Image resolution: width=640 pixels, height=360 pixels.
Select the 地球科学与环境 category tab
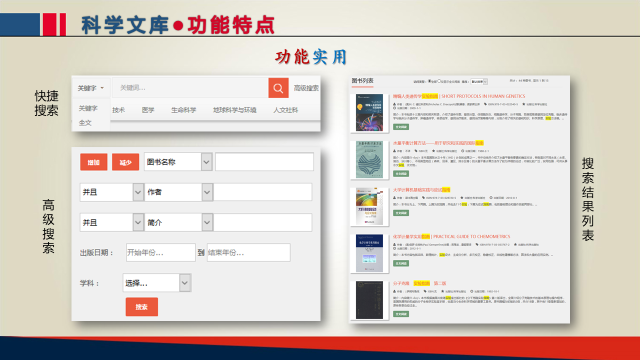pyautogui.click(x=234, y=110)
